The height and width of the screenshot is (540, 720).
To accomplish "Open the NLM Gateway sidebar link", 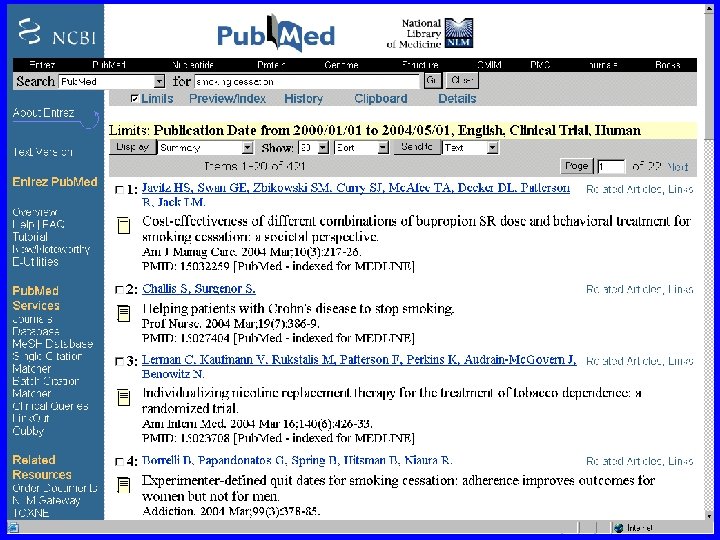I will point(46,500).
